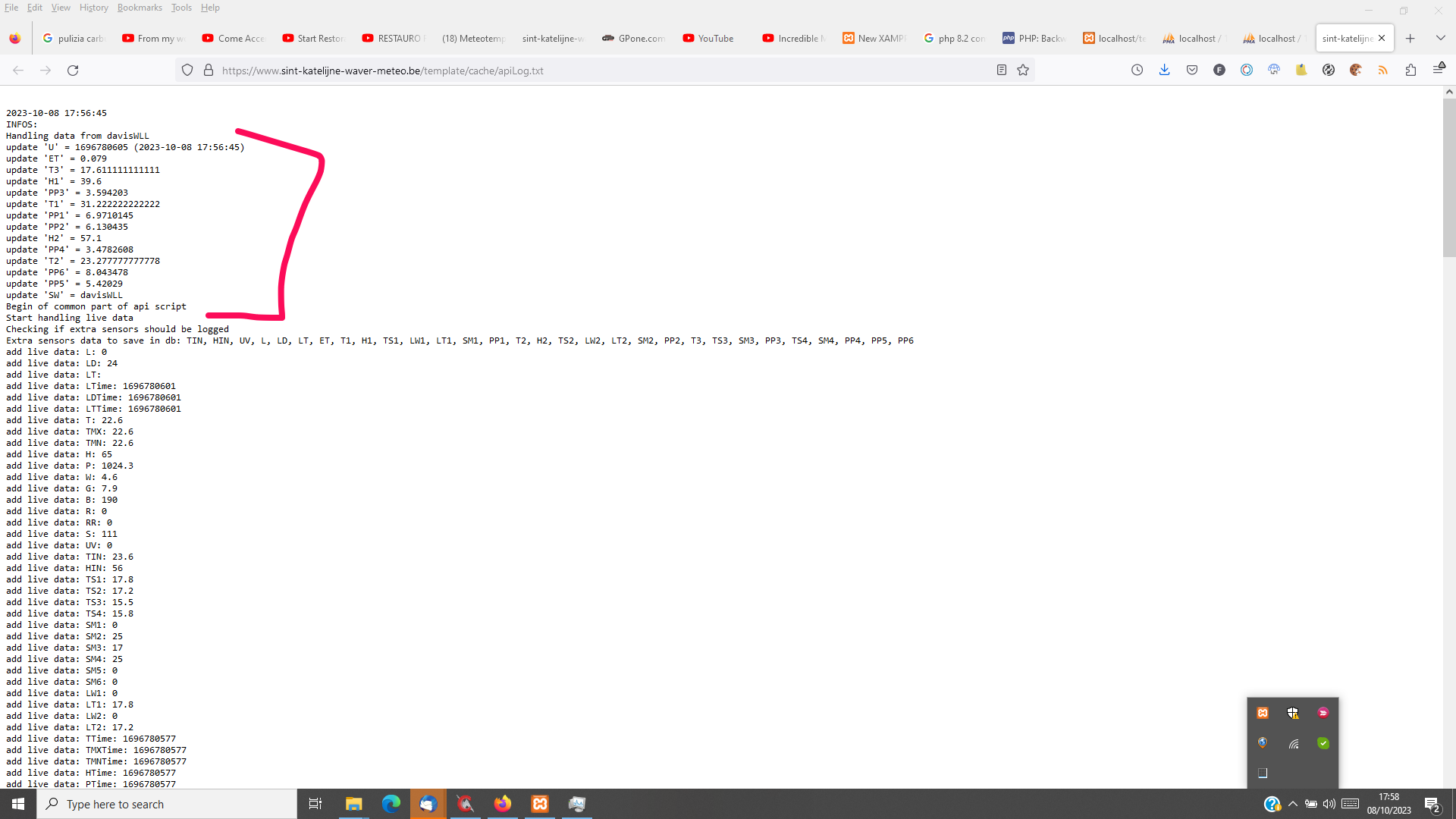Open the Windows Security tray icon
1456x819 pixels.
click(x=1293, y=713)
